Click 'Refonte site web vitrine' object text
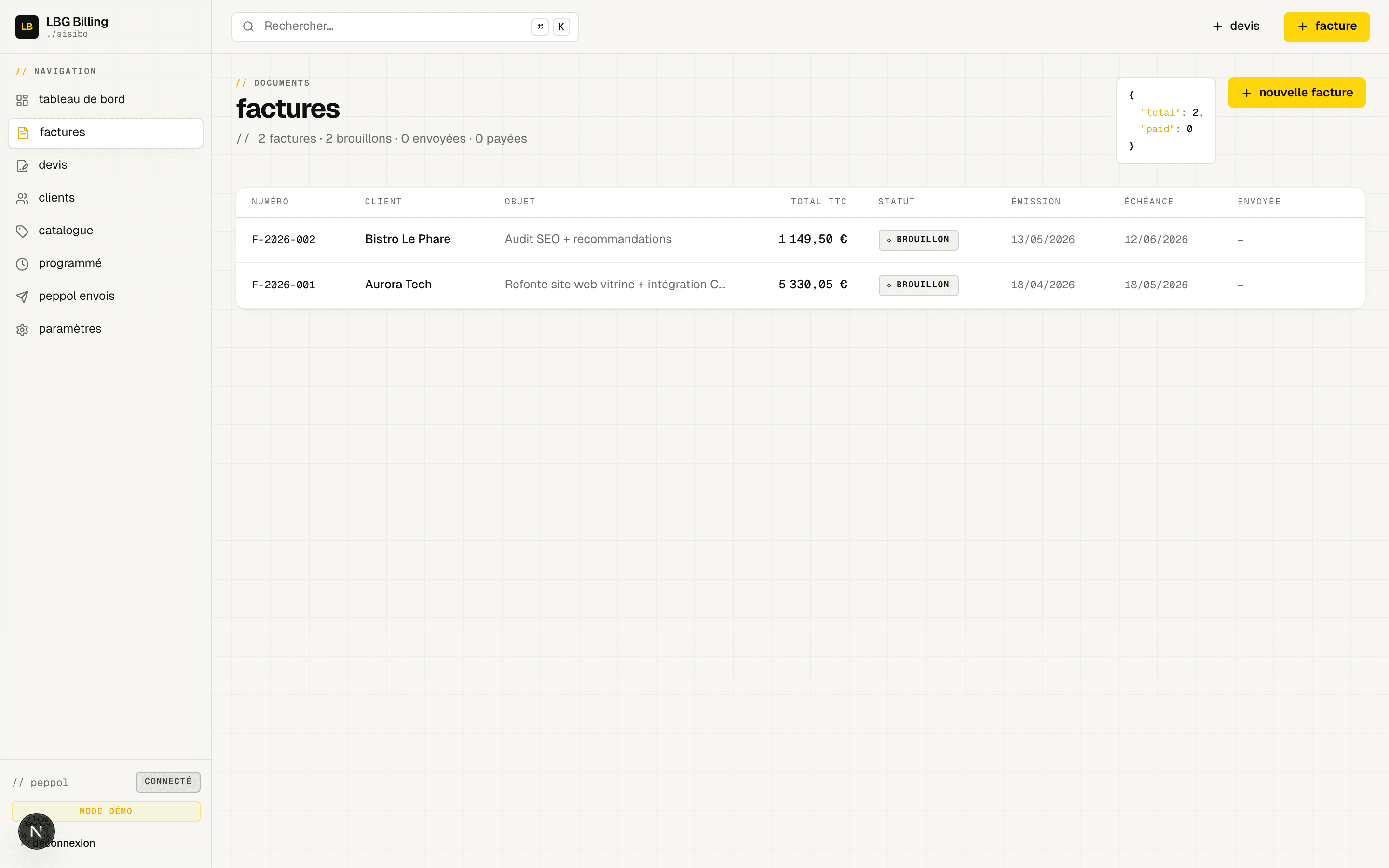This screenshot has height=868, width=1389. coord(615,285)
